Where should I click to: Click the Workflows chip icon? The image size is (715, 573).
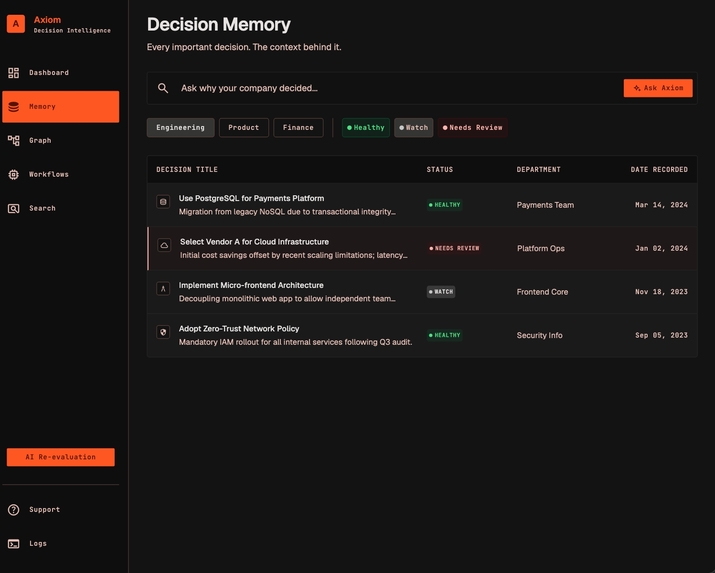pyautogui.click(x=14, y=175)
